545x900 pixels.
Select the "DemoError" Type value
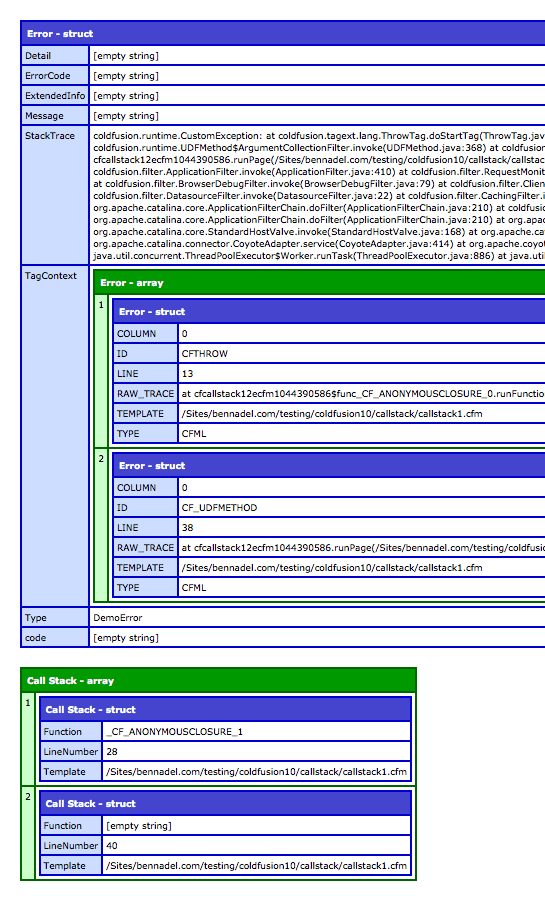118,618
